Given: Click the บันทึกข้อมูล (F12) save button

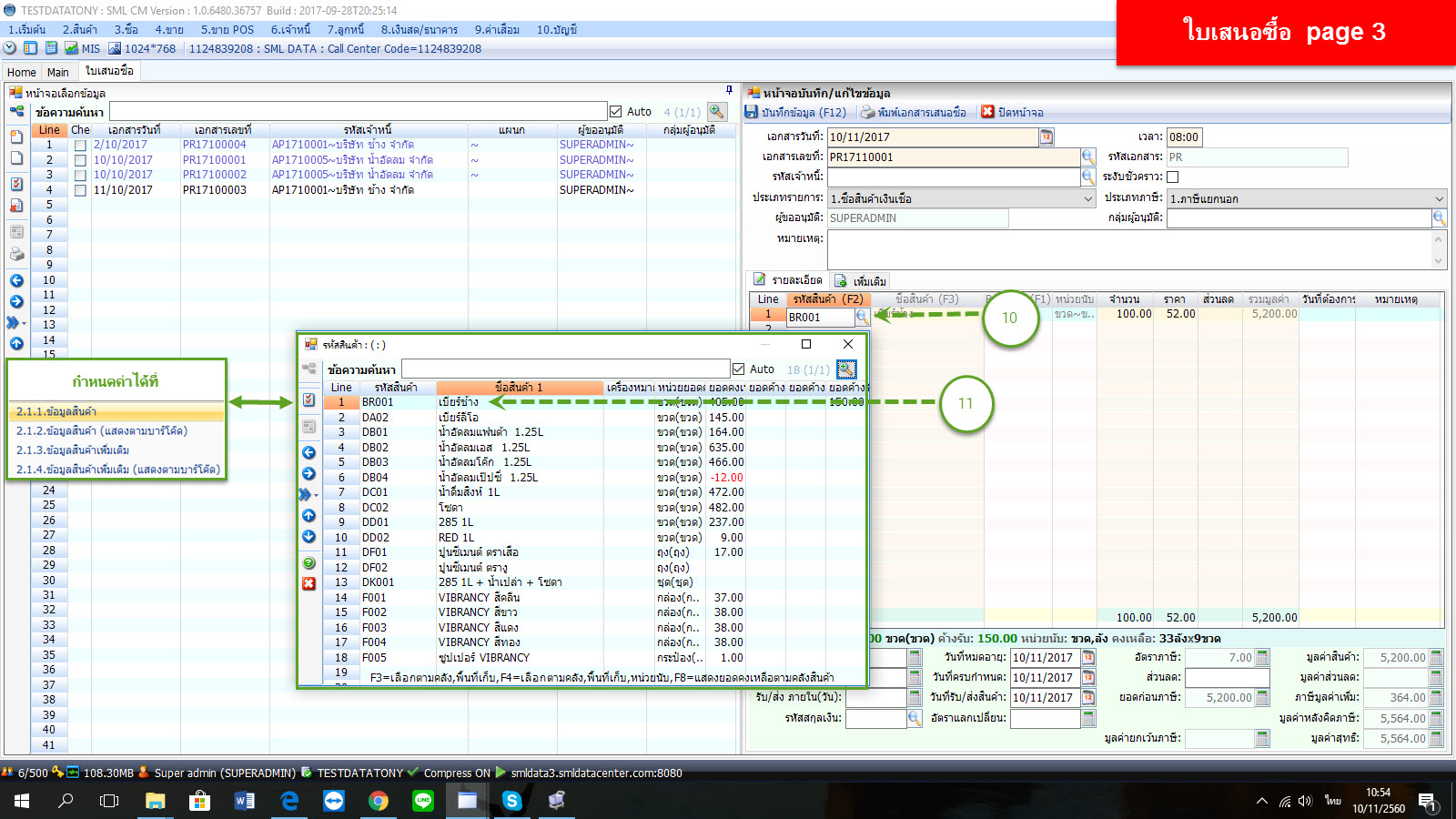Looking at the screenshot, I should click(796, 112).
